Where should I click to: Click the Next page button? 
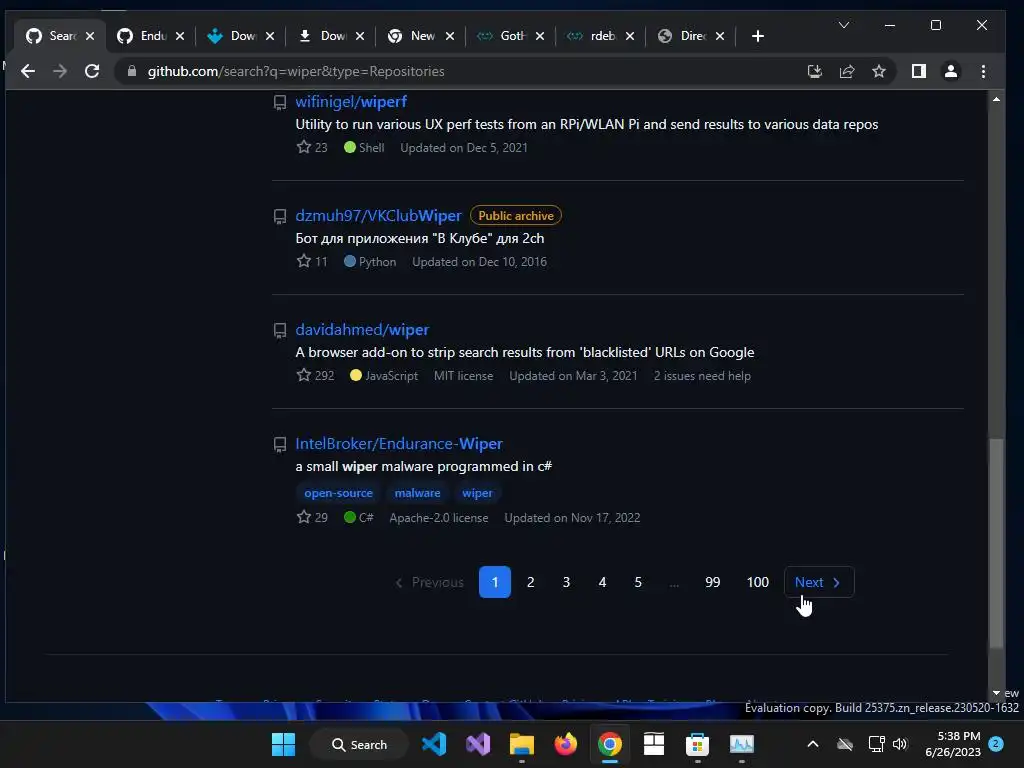pyautogui.click(x=819, y=582)
